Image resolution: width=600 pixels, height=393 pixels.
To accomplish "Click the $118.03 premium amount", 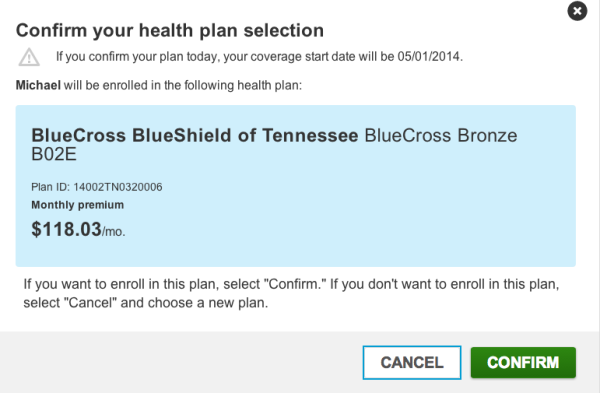I will tap(66, 229).
